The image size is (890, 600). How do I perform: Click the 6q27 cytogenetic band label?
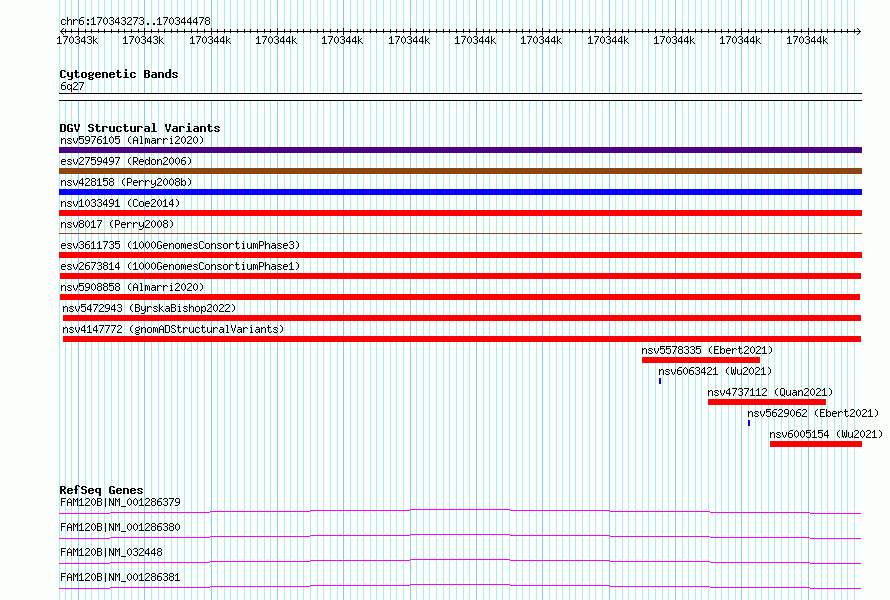[72, 86]
